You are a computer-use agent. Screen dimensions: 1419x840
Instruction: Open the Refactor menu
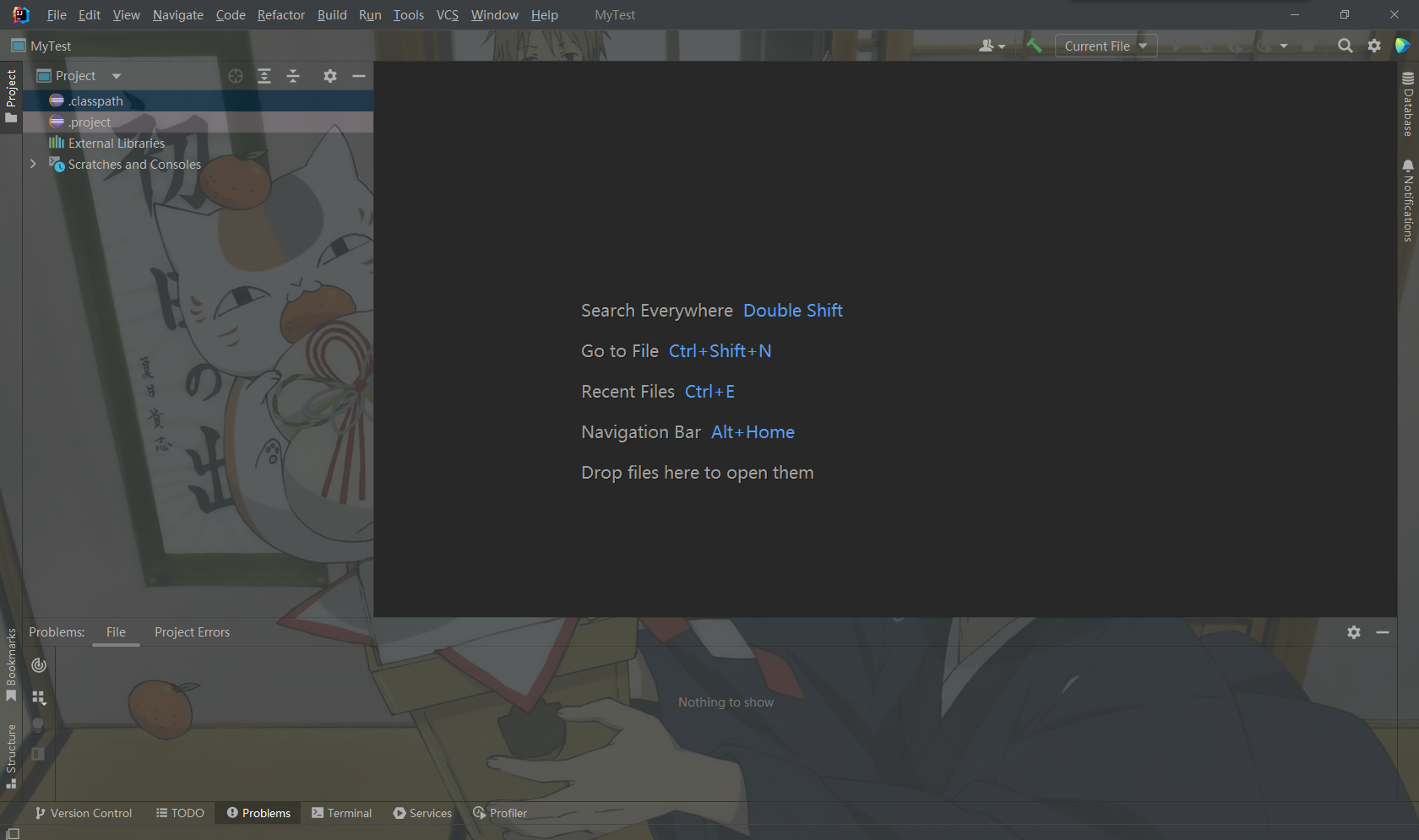[281, 15]
